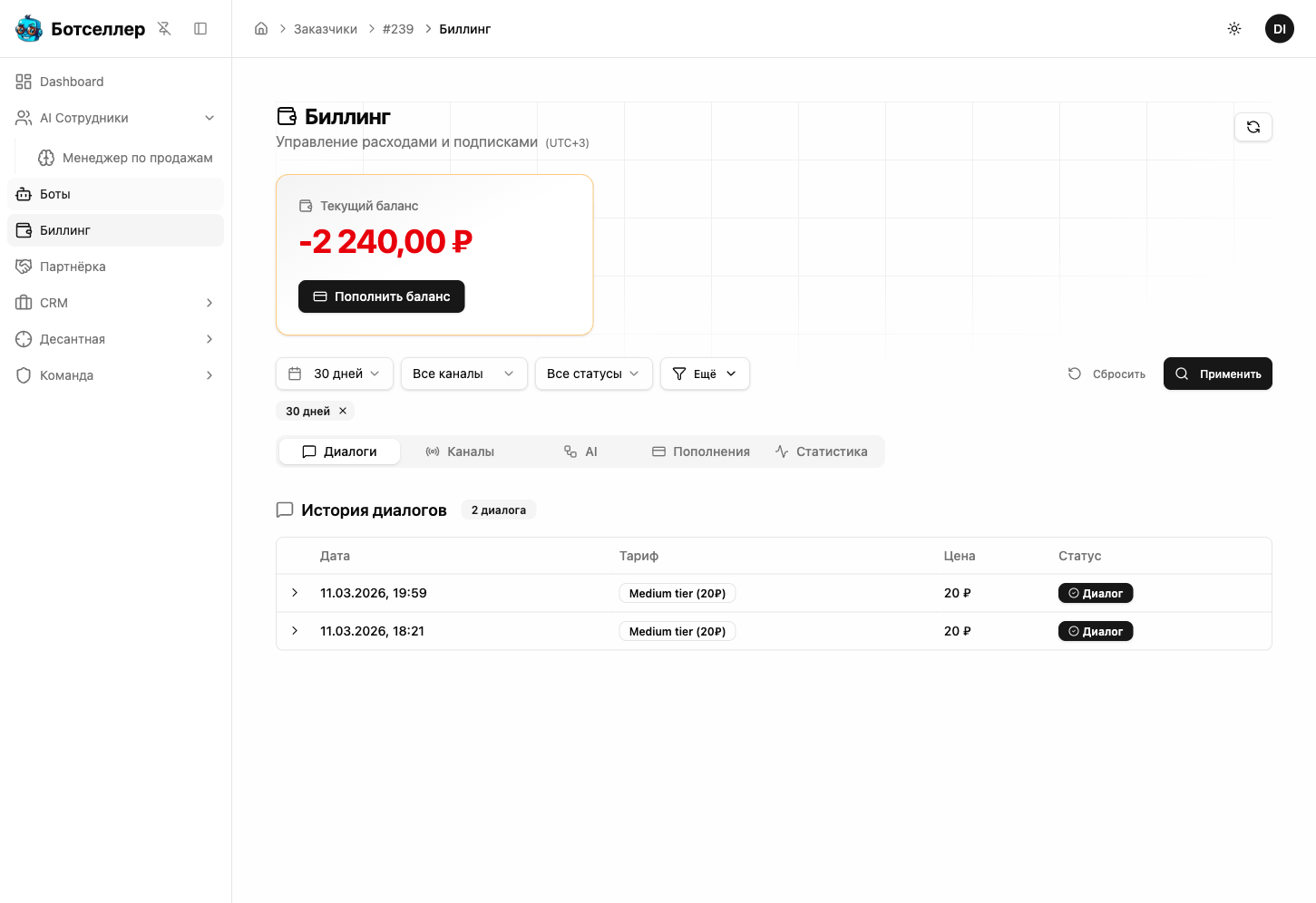
Task: Click the refresh billing data icon
Action: pyautogui.click(x=1253, y=127)
